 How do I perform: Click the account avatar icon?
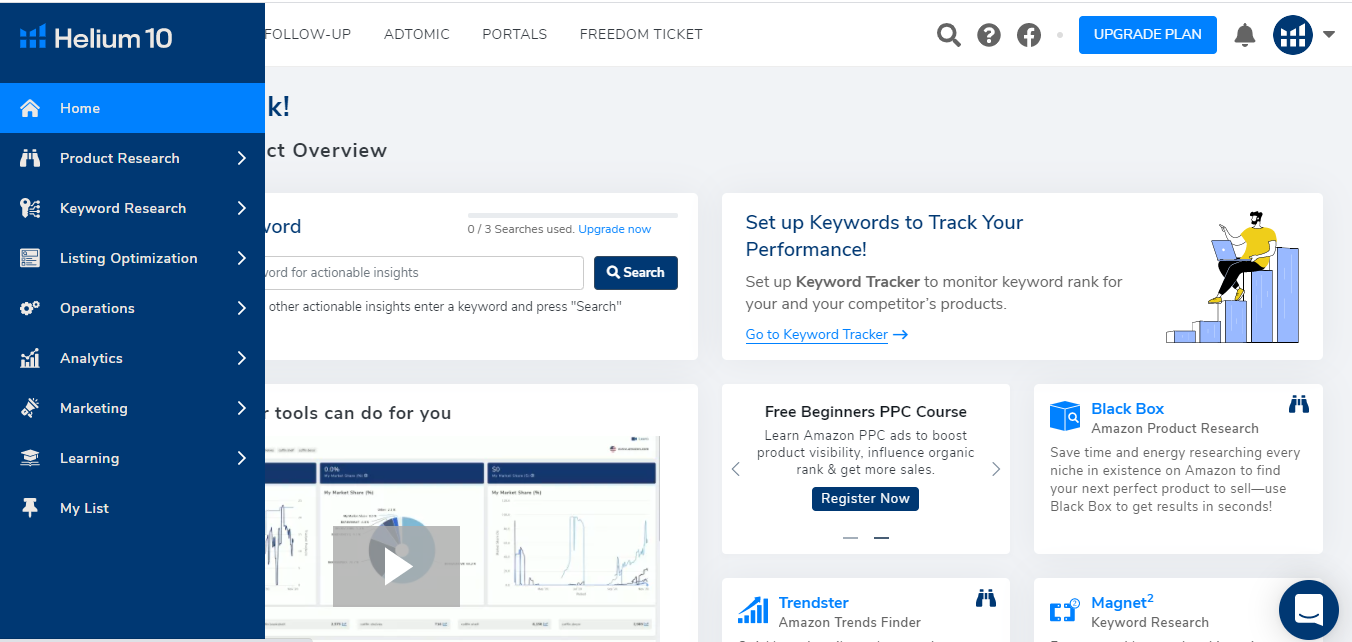tap(1293, 35)
